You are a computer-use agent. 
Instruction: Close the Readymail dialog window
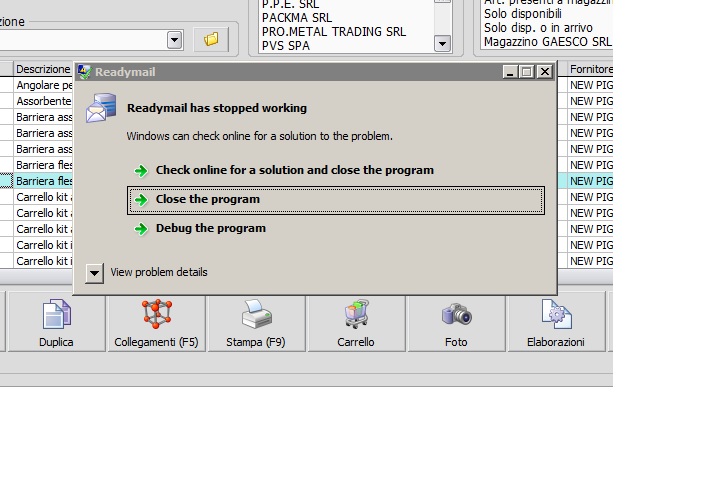[x=545, y=72]
